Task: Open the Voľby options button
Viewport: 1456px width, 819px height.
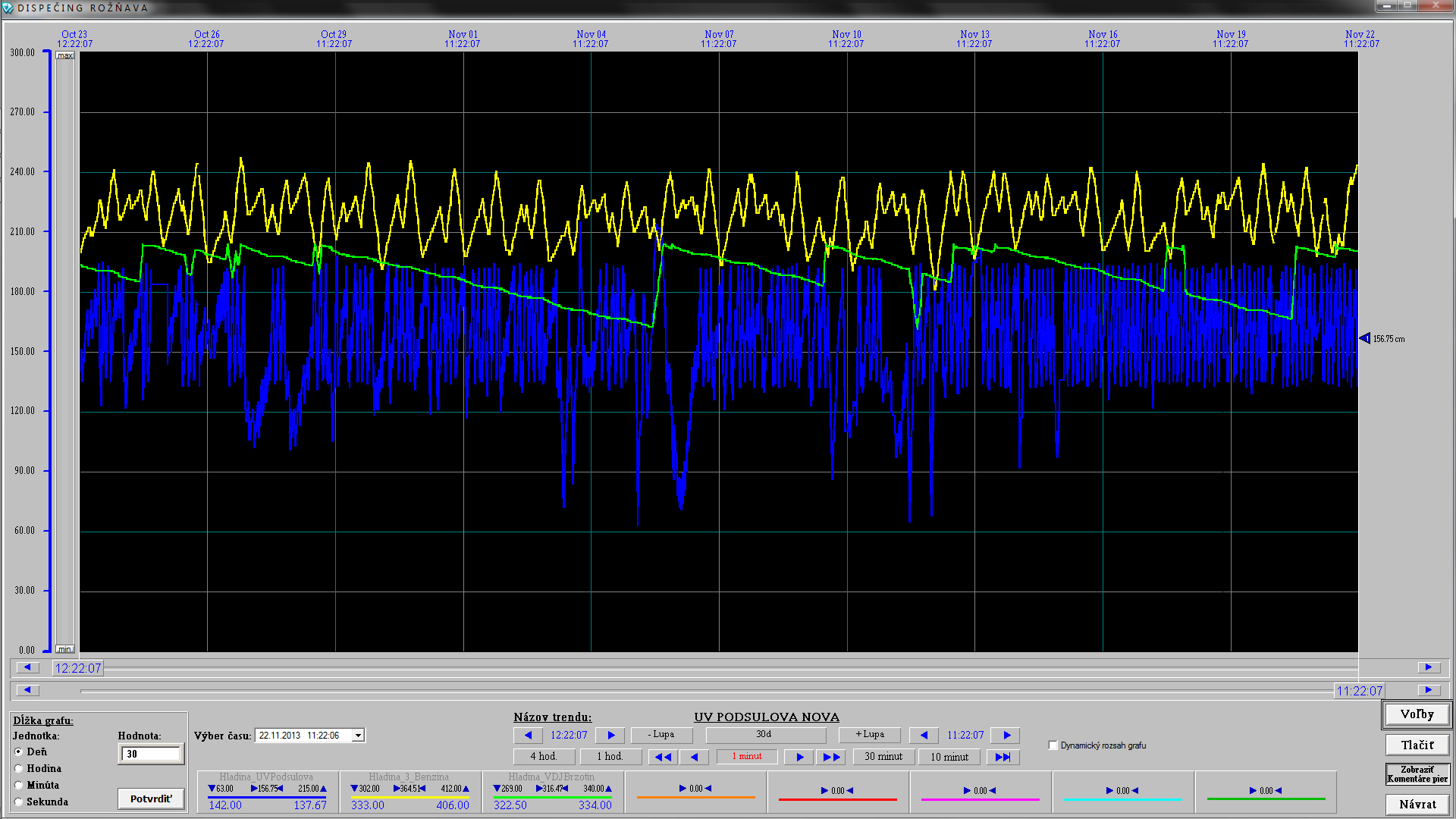Action: click(1417, 714)
